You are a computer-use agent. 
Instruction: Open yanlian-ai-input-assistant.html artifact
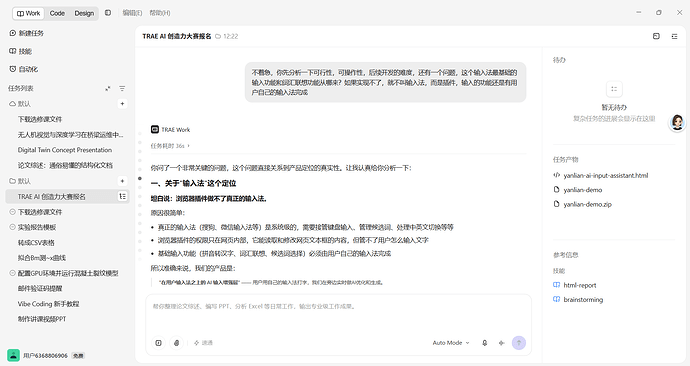[606, 176]
